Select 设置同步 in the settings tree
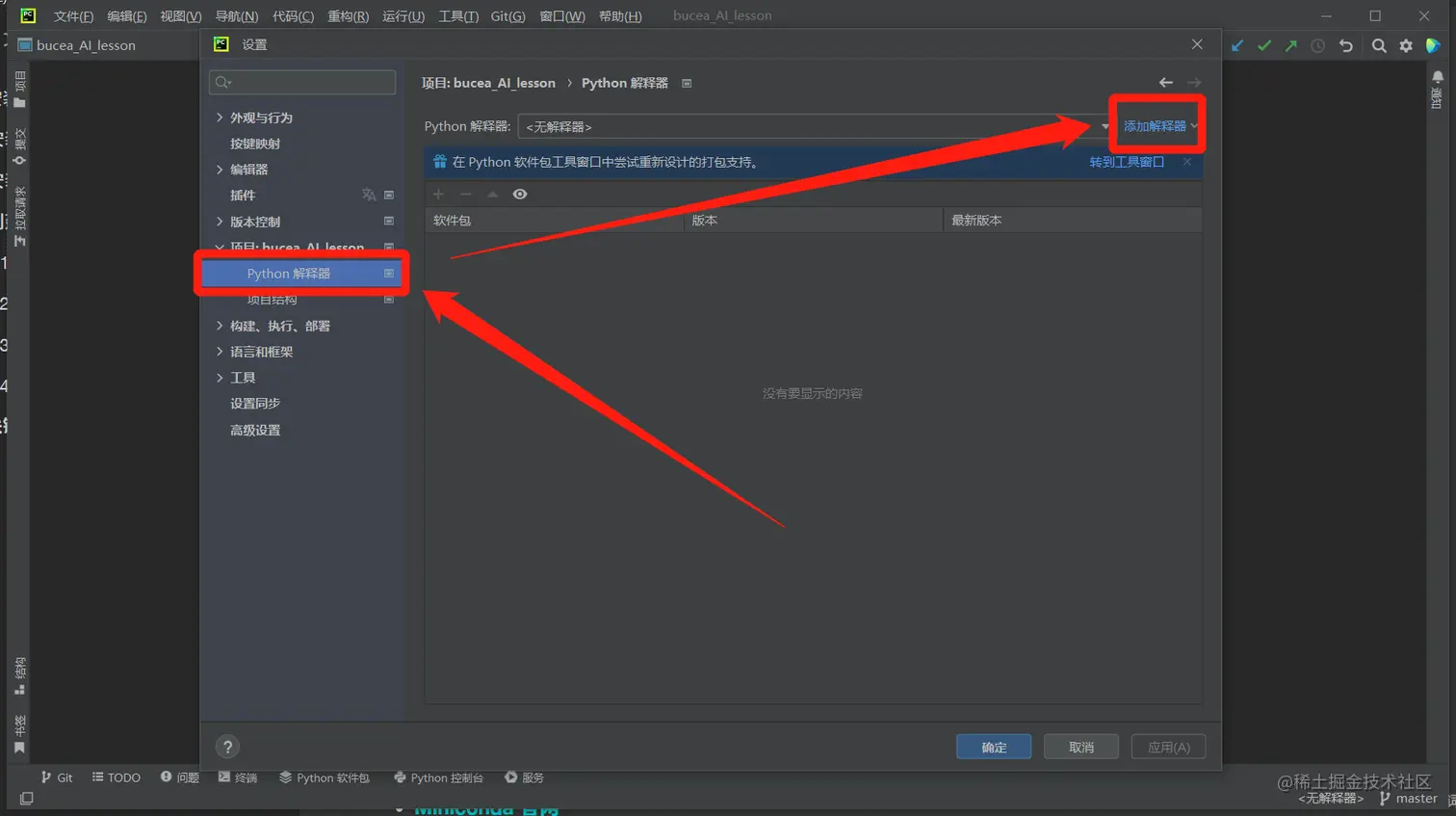 tap(255, 404)
